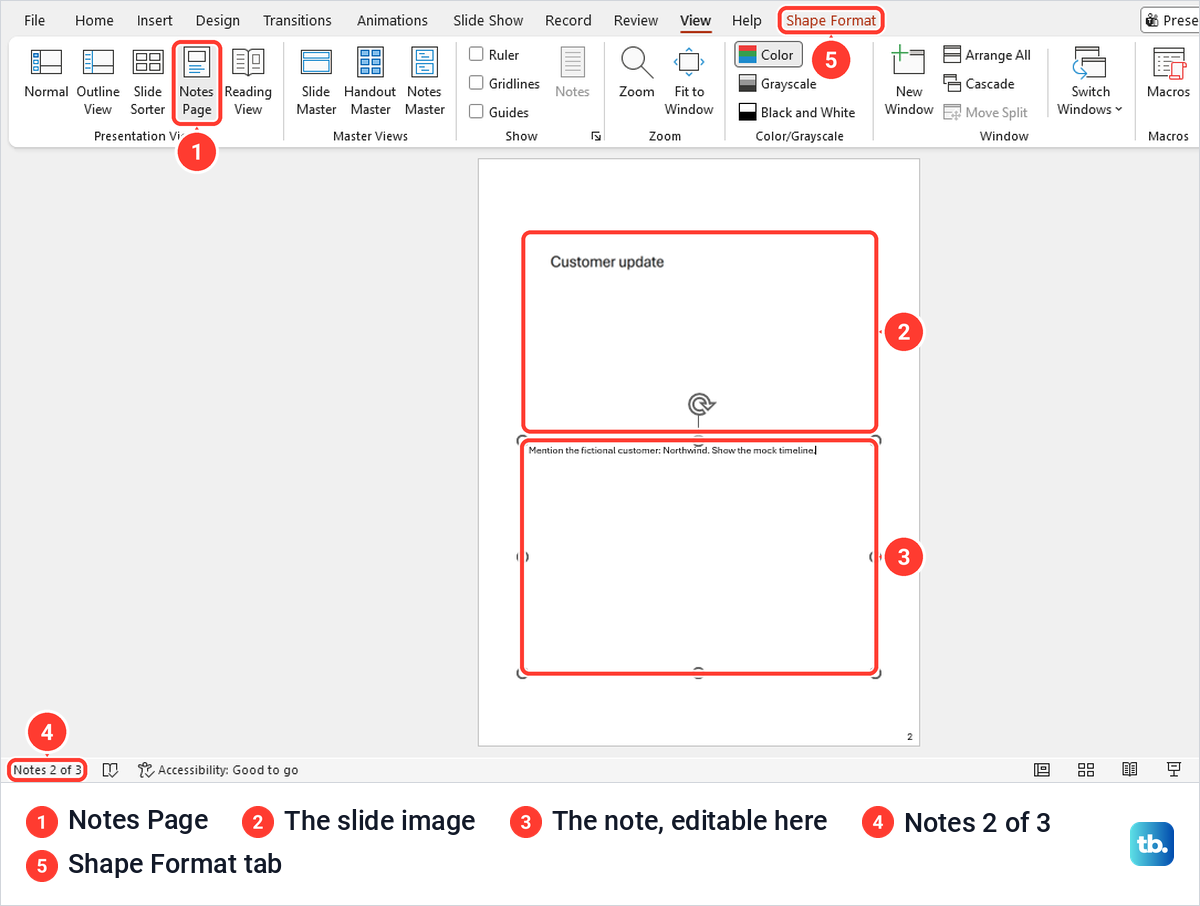Open Slide Master view
The height and width of the screenshot is (906, 1200).
316,81
